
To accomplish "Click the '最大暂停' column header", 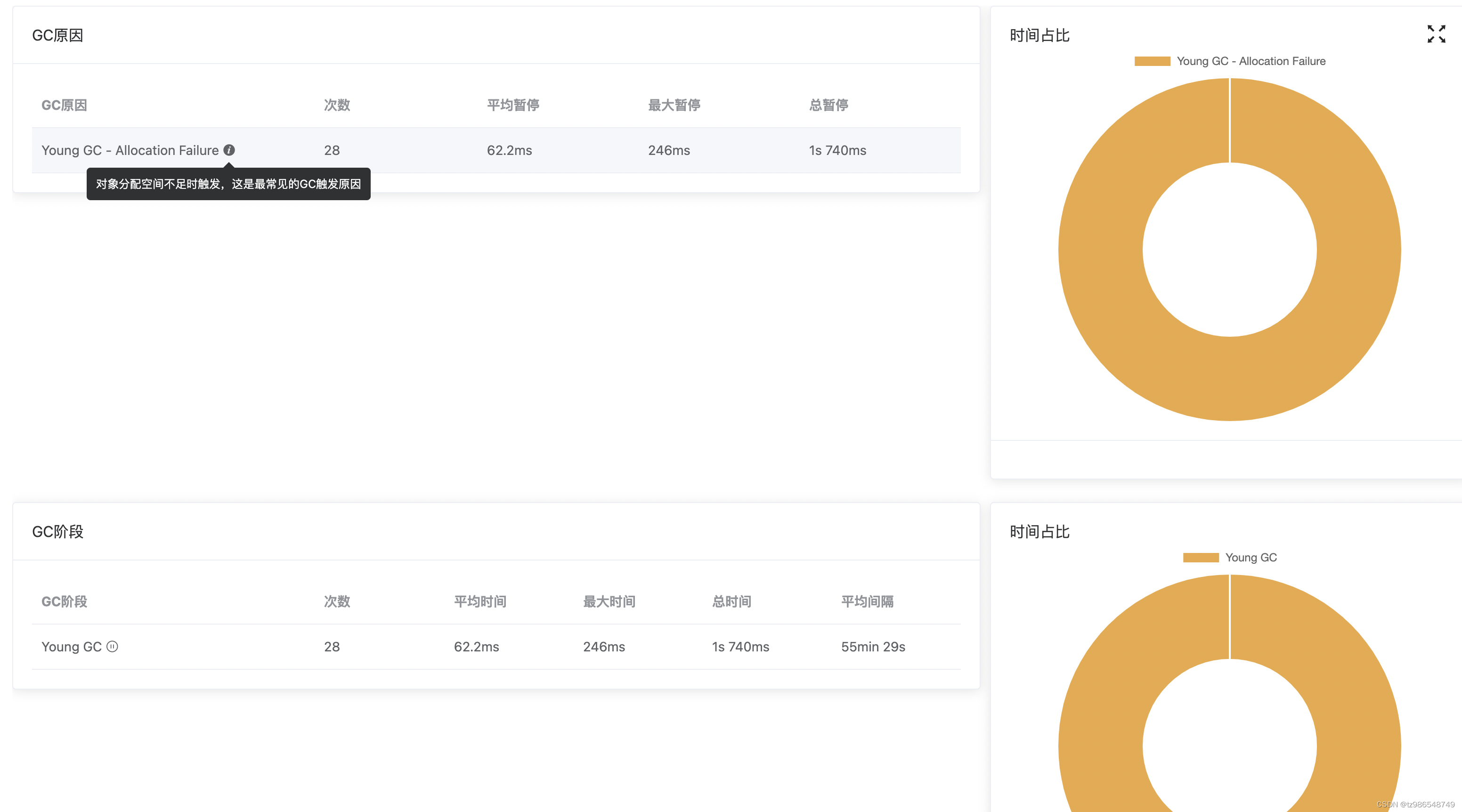I will tap(674, 105).
